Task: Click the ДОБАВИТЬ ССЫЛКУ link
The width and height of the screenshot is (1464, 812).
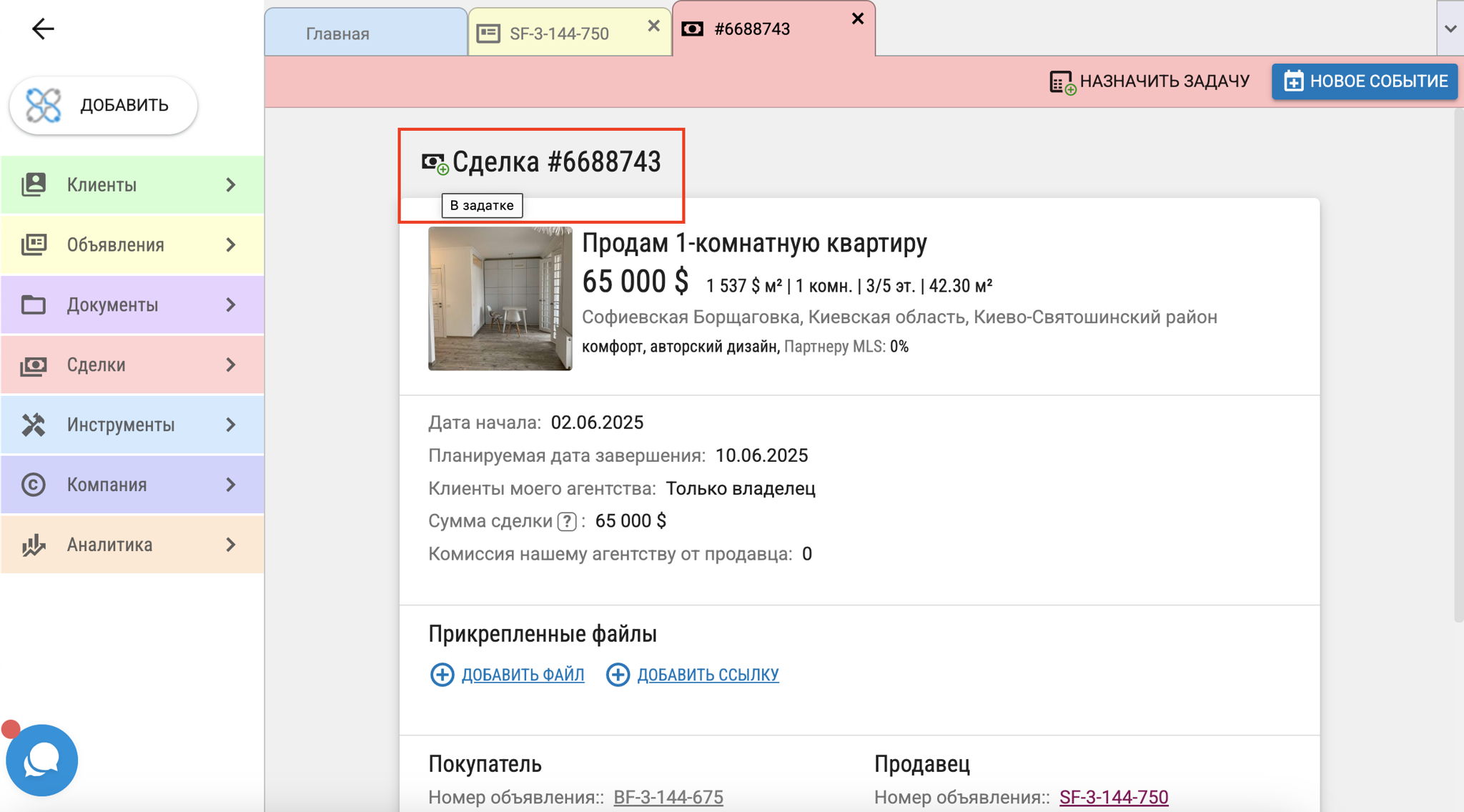Action: point(708,675)
